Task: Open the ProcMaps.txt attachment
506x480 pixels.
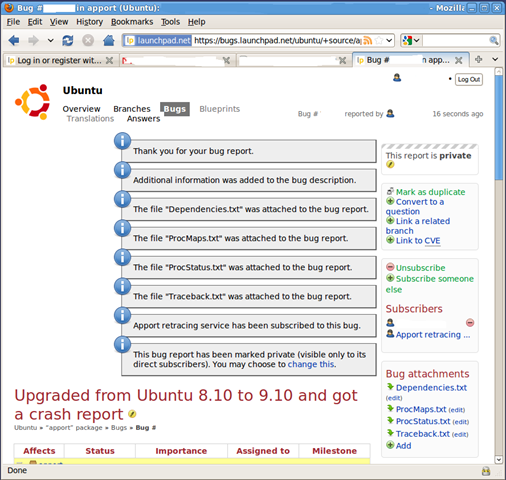Action: [x=421, y=409]
